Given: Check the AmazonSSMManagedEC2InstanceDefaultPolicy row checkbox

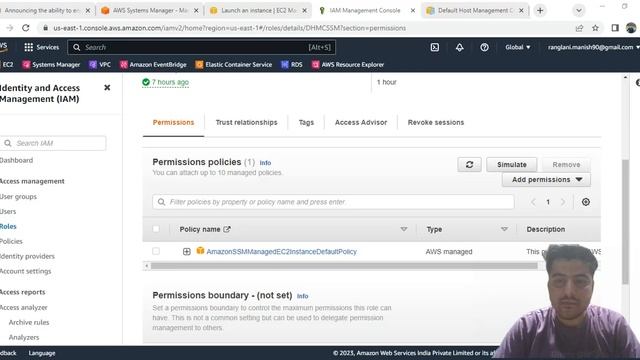Looking at the screenshot, I should click(x=156, y=251).
